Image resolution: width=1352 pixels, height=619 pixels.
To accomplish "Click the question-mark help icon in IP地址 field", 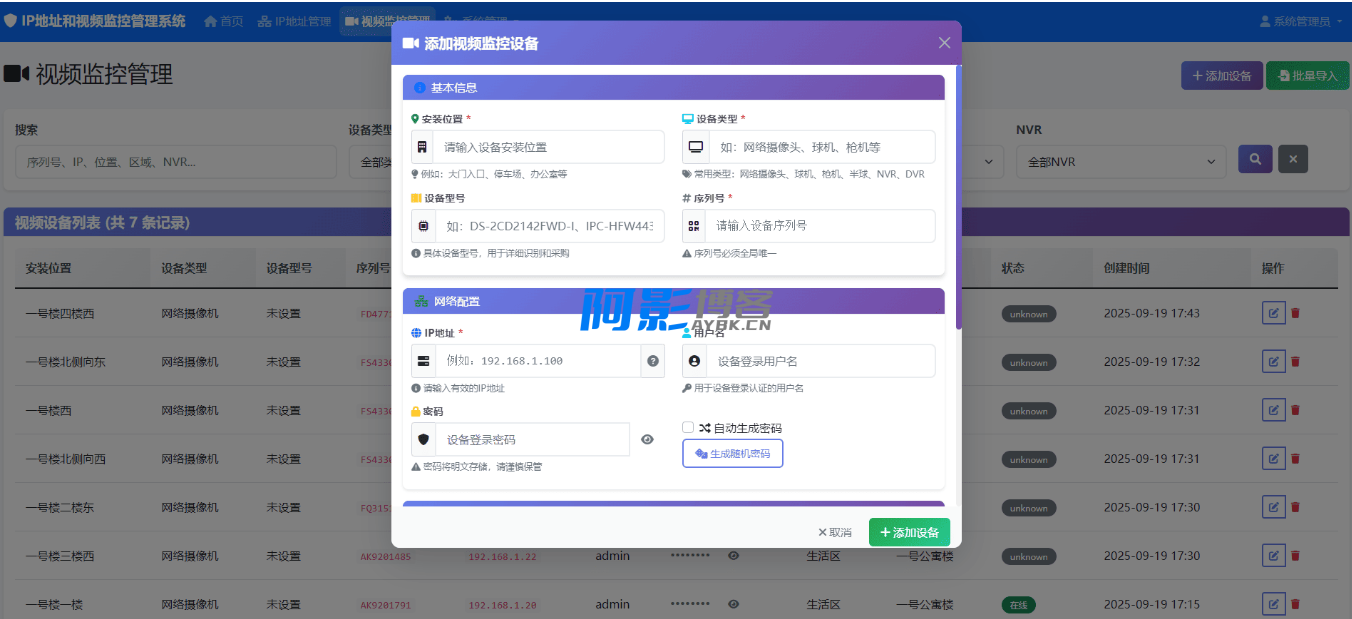I will [x=653, y=361].
